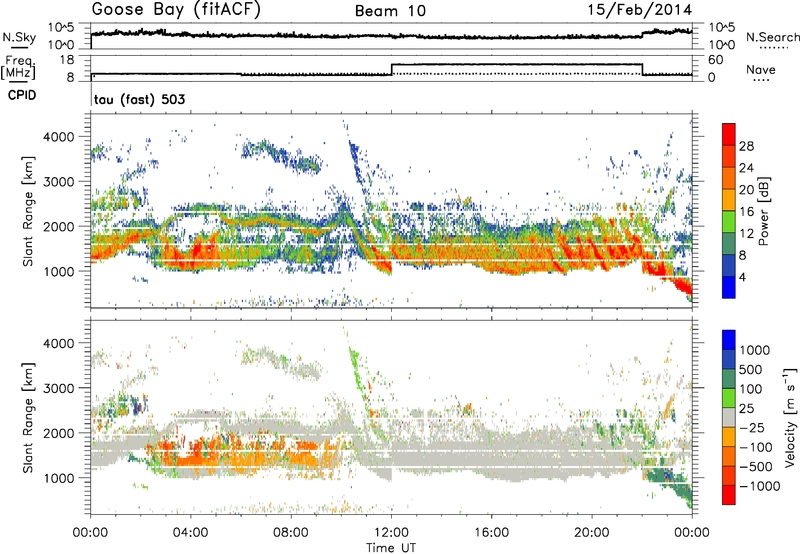
Task: Select the tau (fast) 503 text
Action: pyautogui.click(x=139, y=99)
